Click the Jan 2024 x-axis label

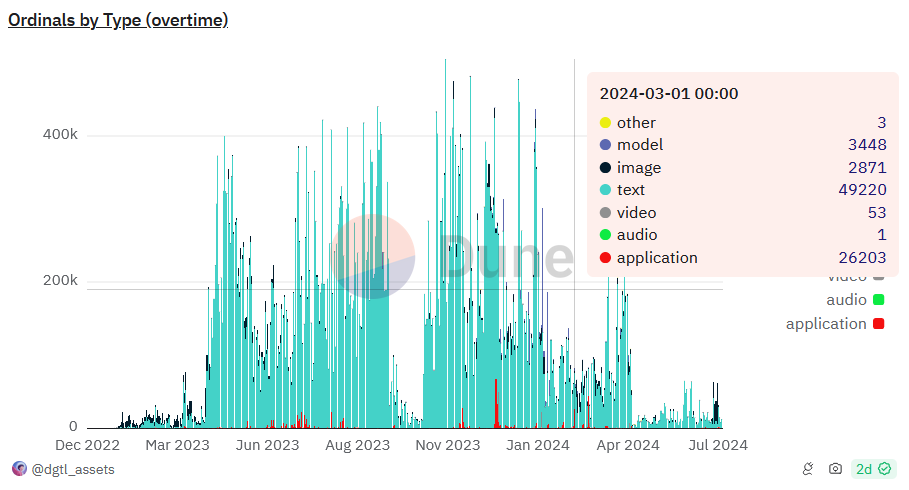tap(537, 445)
